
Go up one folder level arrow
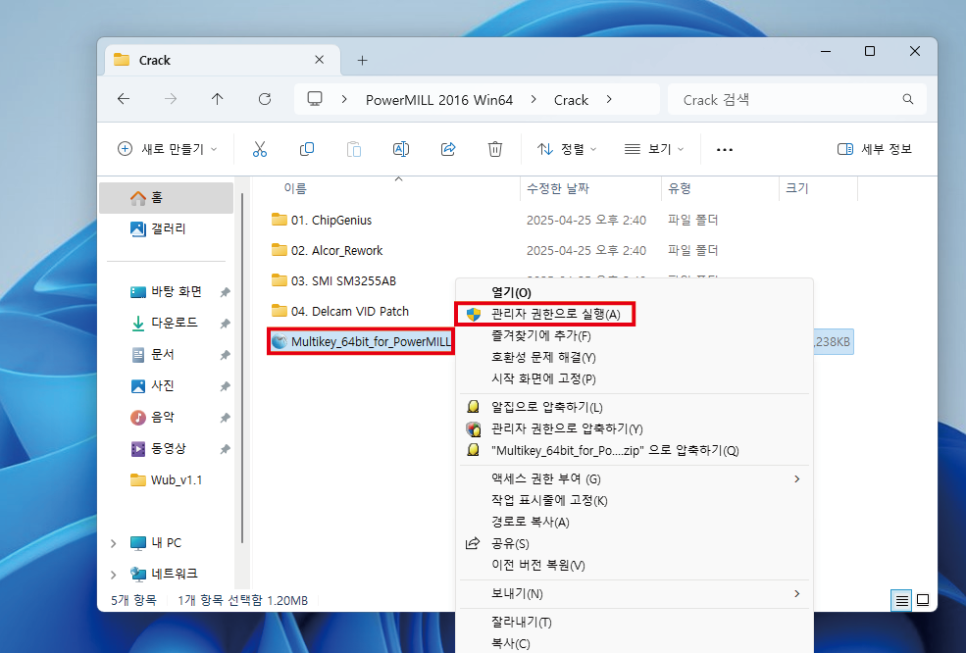(217, 99)
